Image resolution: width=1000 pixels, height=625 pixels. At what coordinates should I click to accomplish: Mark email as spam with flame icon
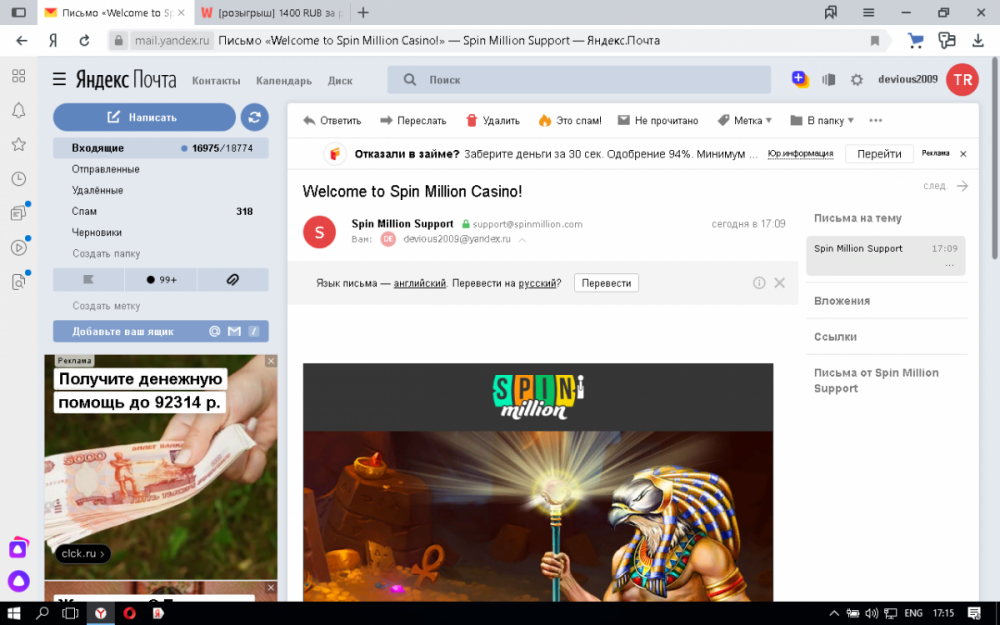545,121
